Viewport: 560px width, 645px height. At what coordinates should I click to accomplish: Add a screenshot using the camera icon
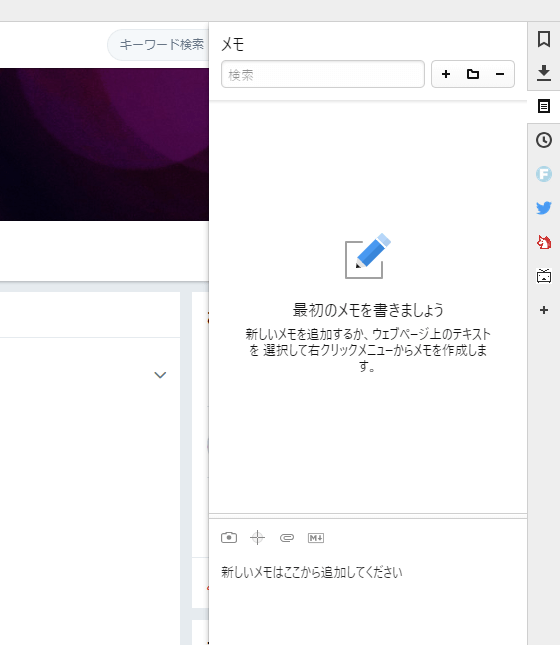229,538
